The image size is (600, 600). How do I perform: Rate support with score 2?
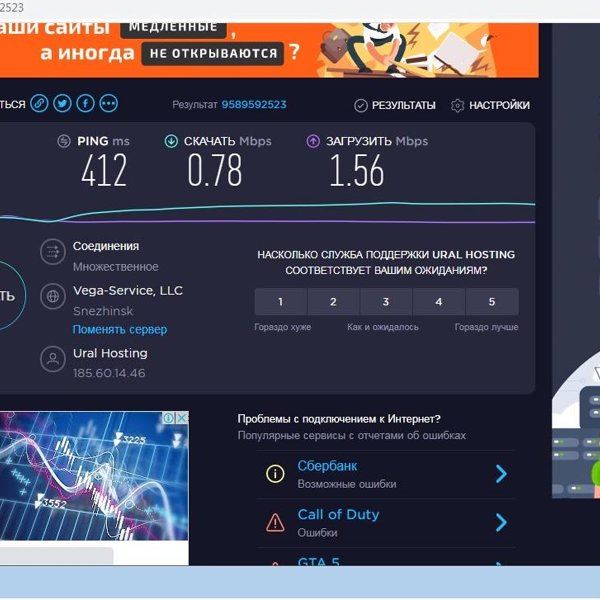tap(333, 302)
